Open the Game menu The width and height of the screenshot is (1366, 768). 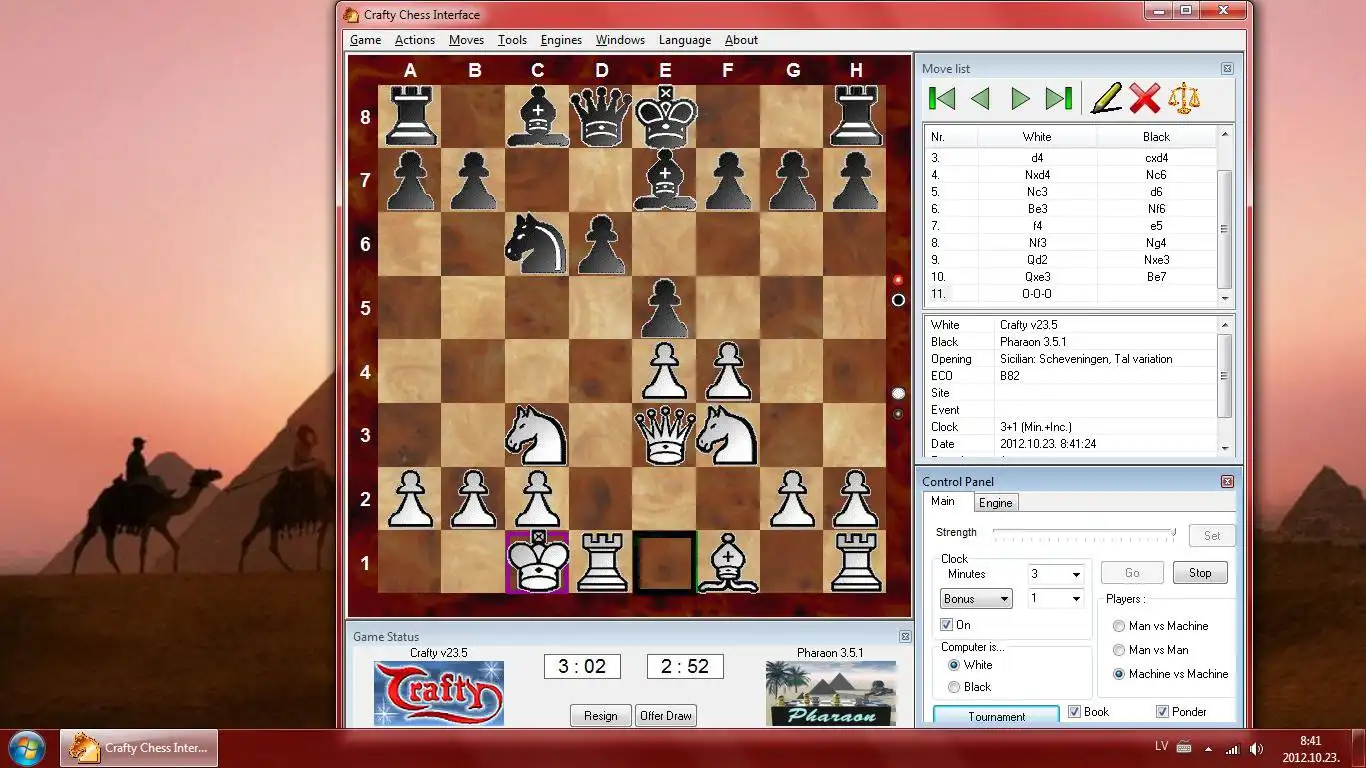(365, 40)
